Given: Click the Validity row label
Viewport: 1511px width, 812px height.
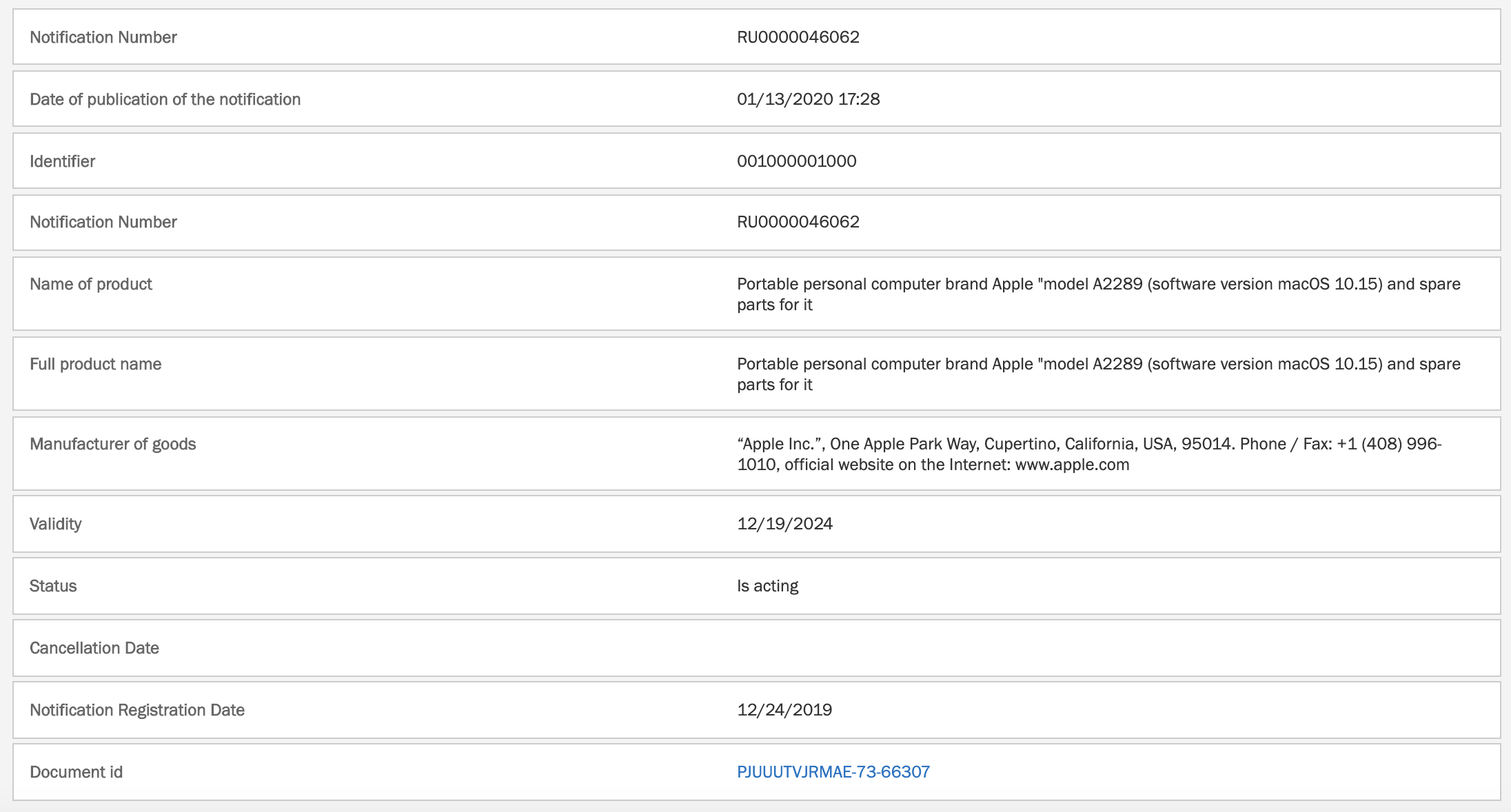Looking at the screenshot, I should tap(55, 524).
